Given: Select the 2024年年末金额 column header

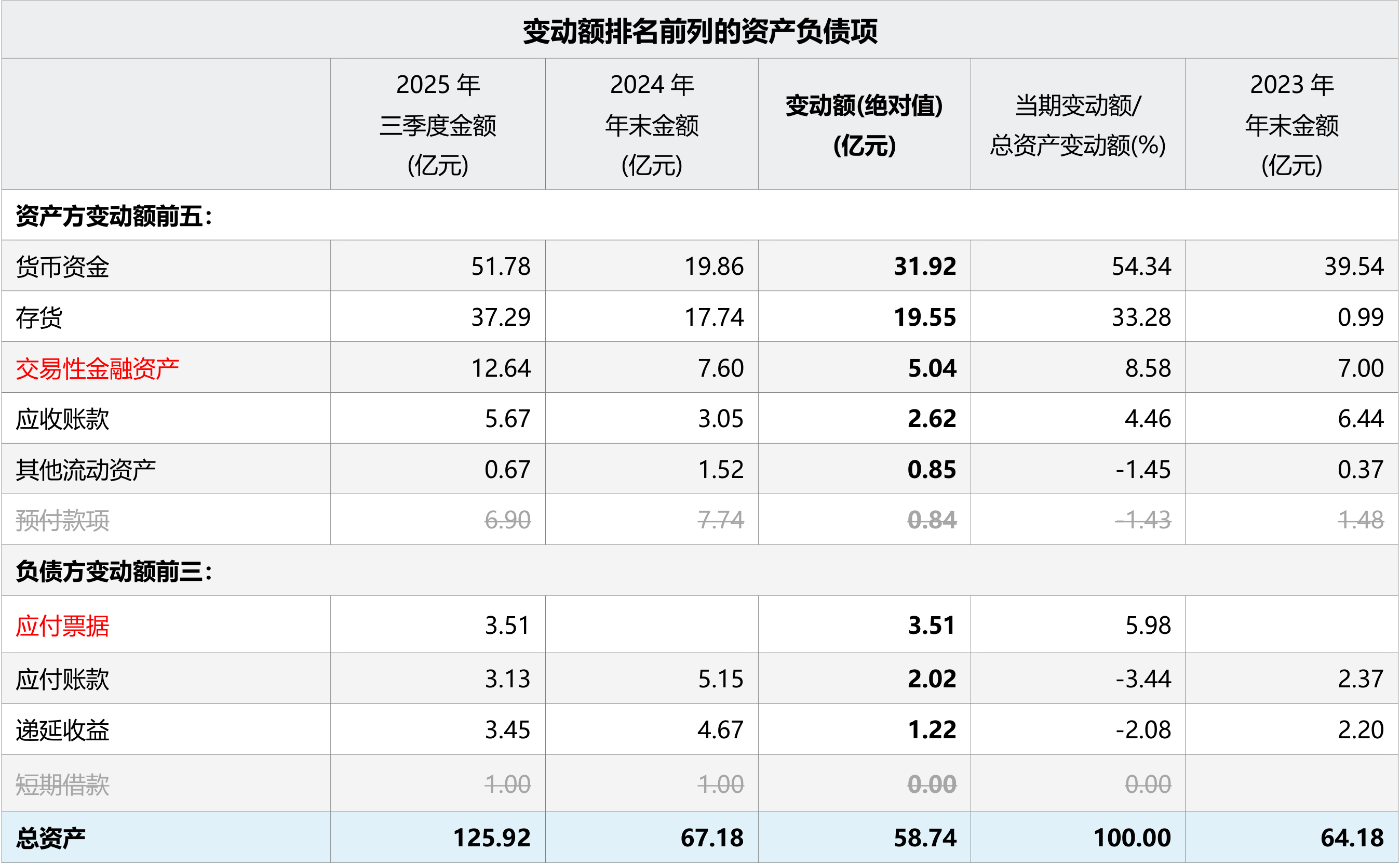Looking at the screenshot, I should click(x=652, y=125).
